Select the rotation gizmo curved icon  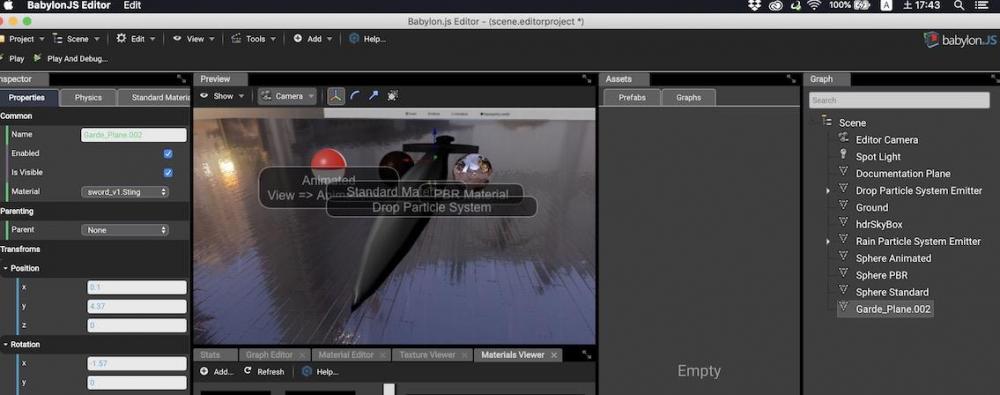coord(355,96)
